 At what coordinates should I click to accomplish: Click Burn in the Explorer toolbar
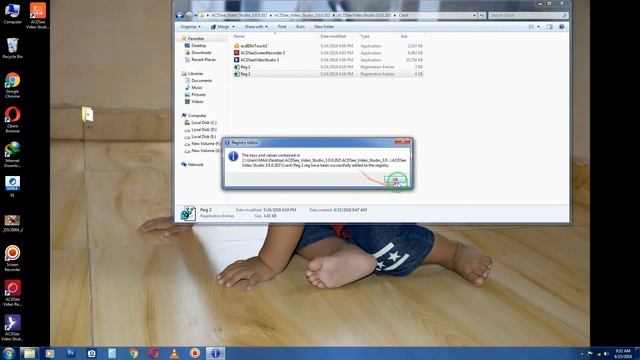300,27
